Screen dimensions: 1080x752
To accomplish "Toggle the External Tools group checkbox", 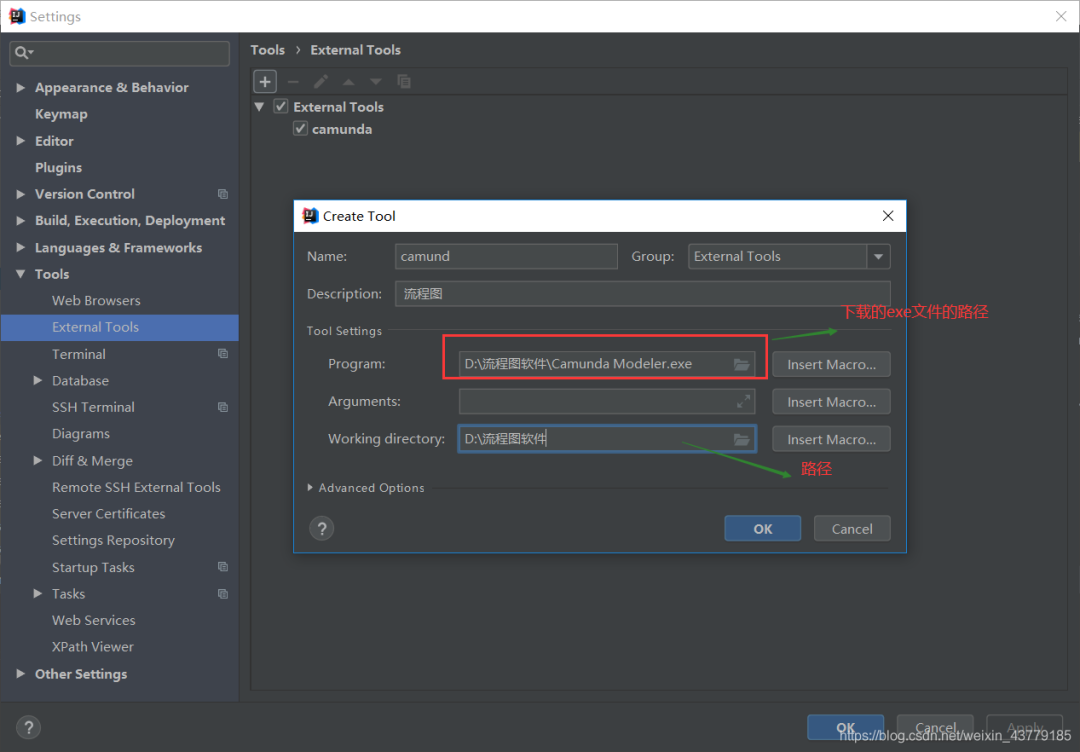I will click(281, 107).
